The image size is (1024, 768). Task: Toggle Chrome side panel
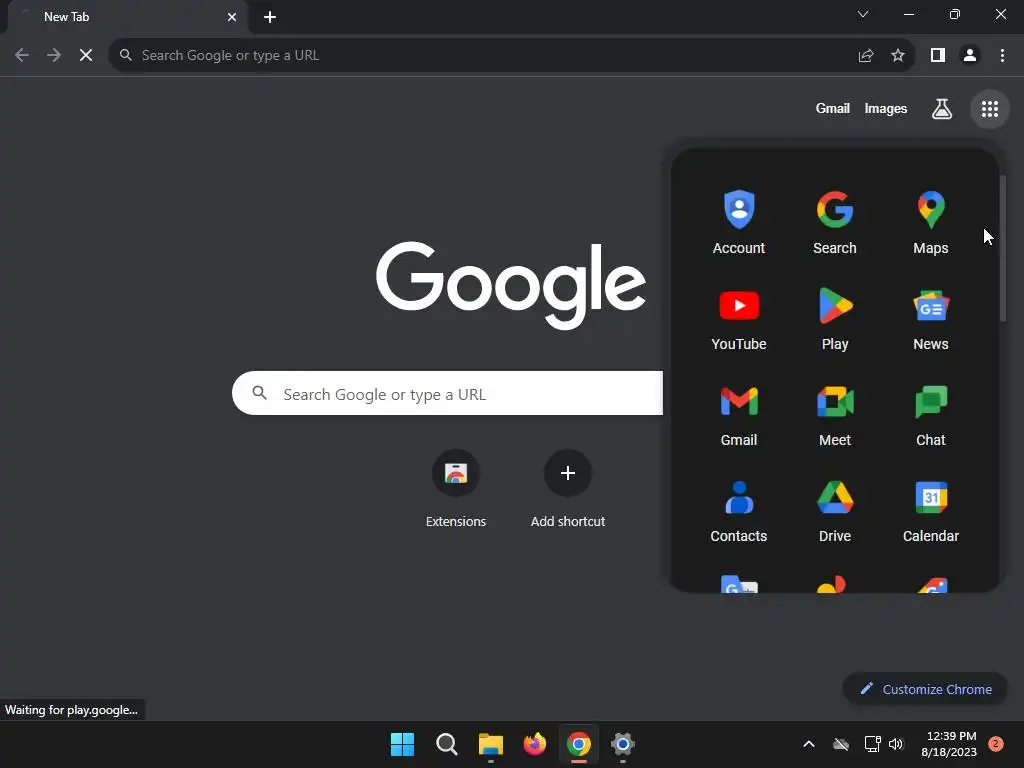(x=938, y=56)
